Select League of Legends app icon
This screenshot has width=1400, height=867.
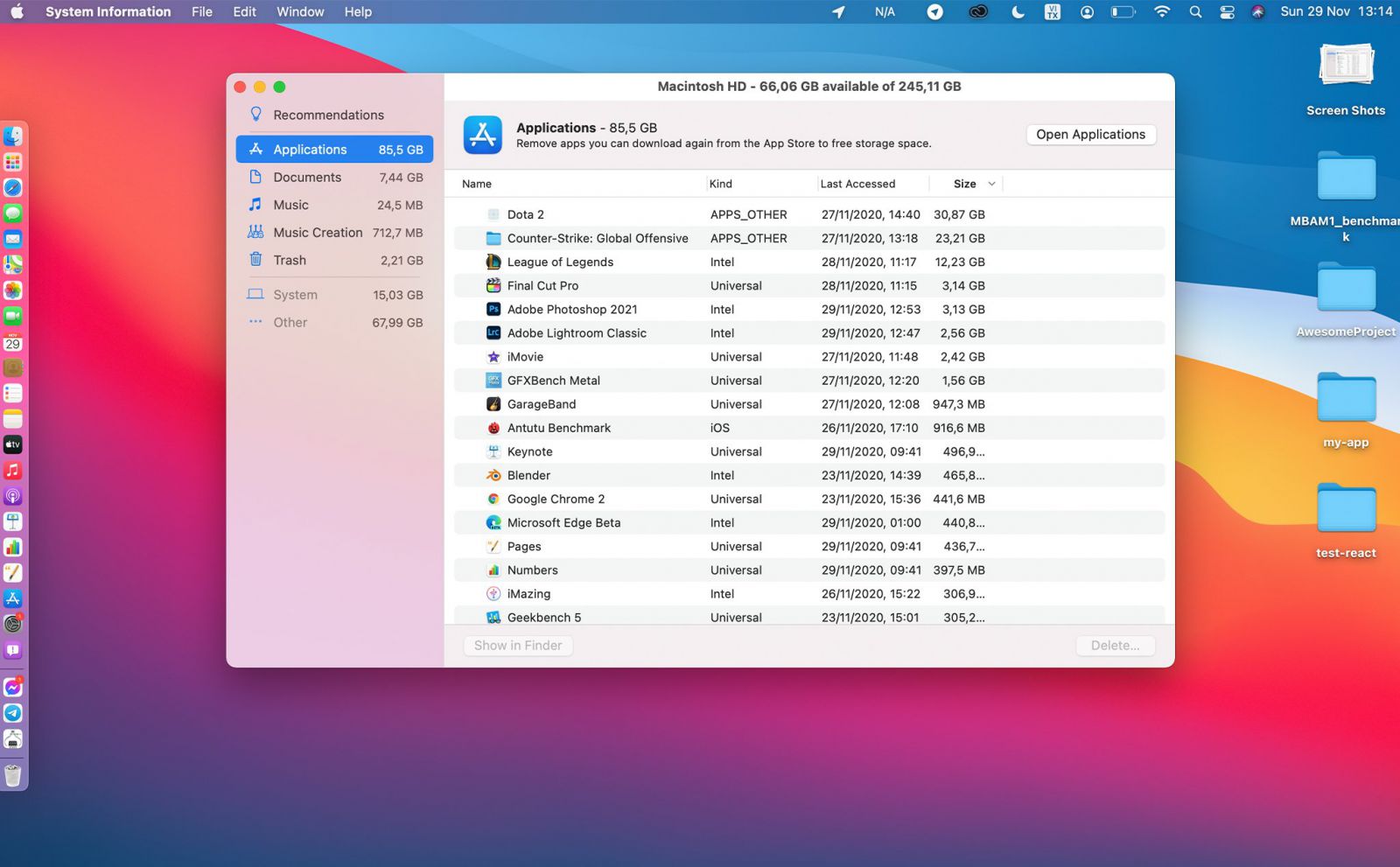point(493,262)
